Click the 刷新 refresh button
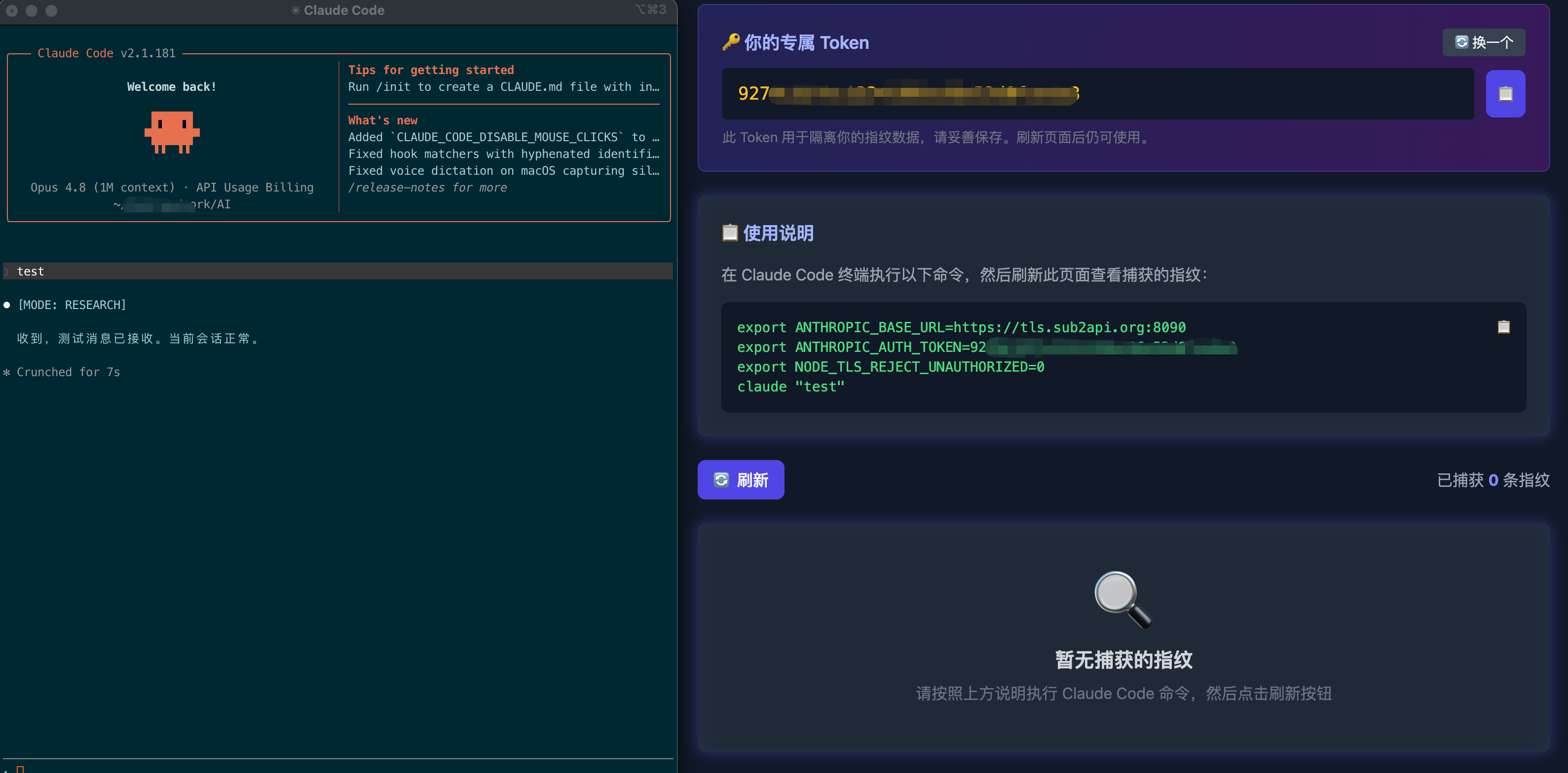 (740, 480)
